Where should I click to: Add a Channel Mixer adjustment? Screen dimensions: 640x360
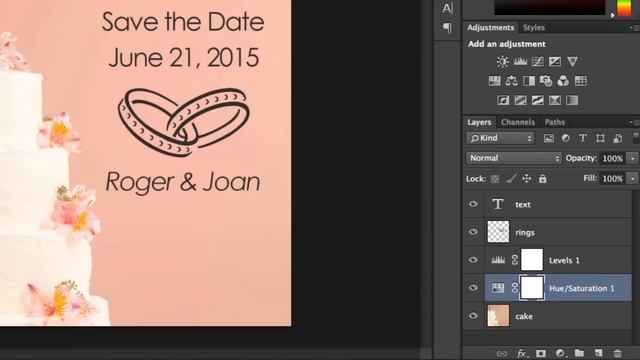[563, 81]
